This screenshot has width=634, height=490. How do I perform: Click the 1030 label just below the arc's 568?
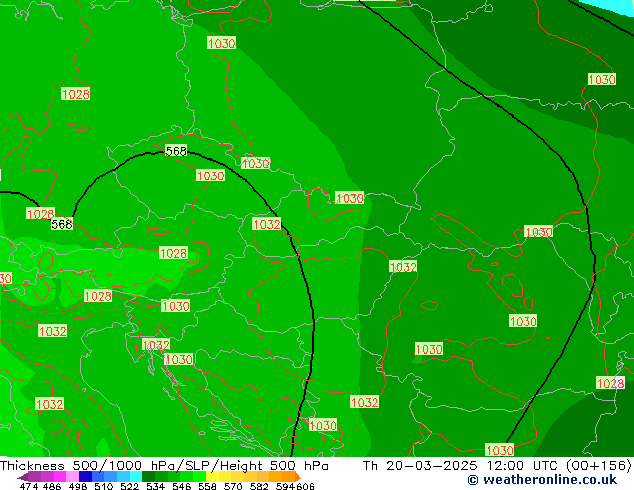click(210, 175)
